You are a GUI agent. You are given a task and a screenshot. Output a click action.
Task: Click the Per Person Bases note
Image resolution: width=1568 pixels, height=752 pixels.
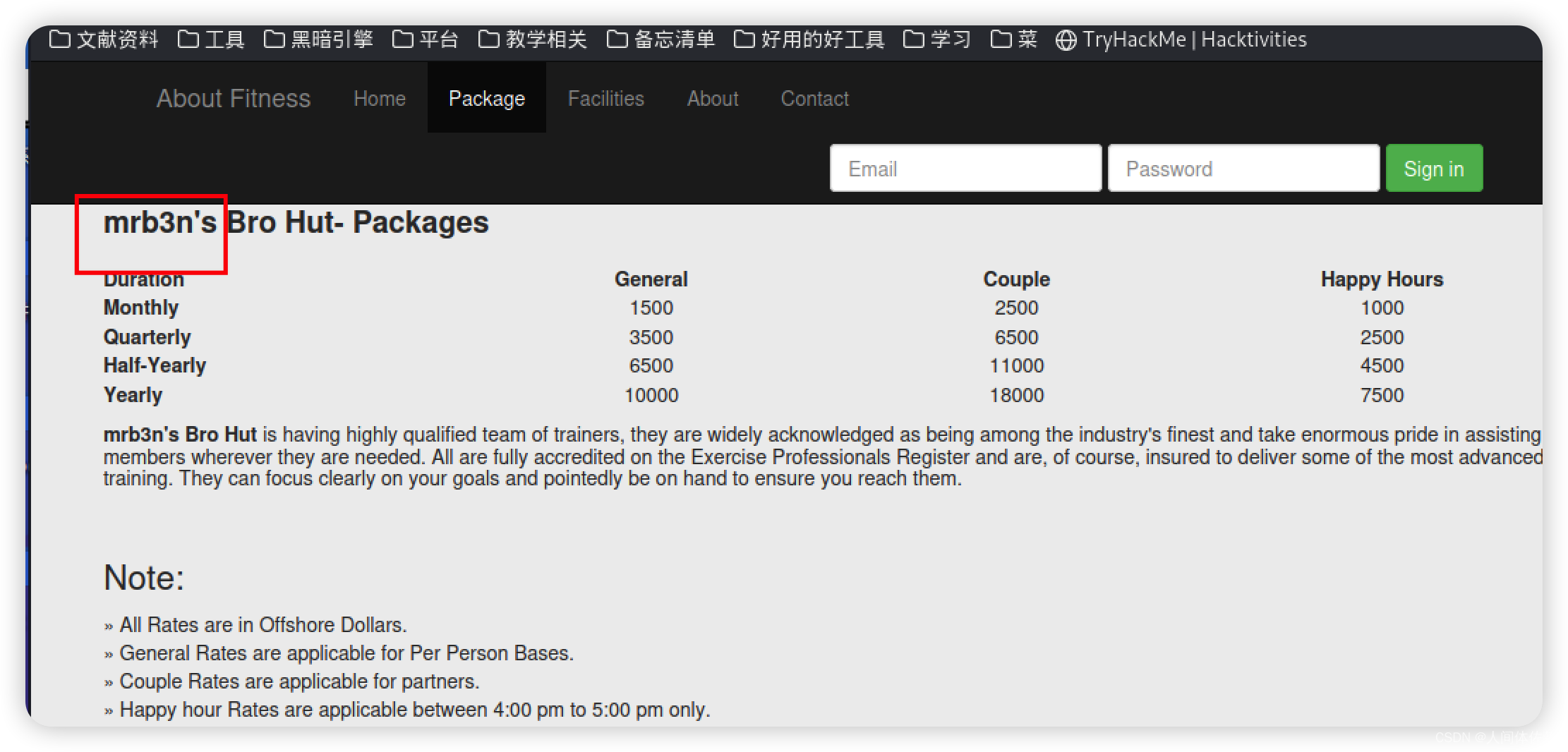[346, 653]
